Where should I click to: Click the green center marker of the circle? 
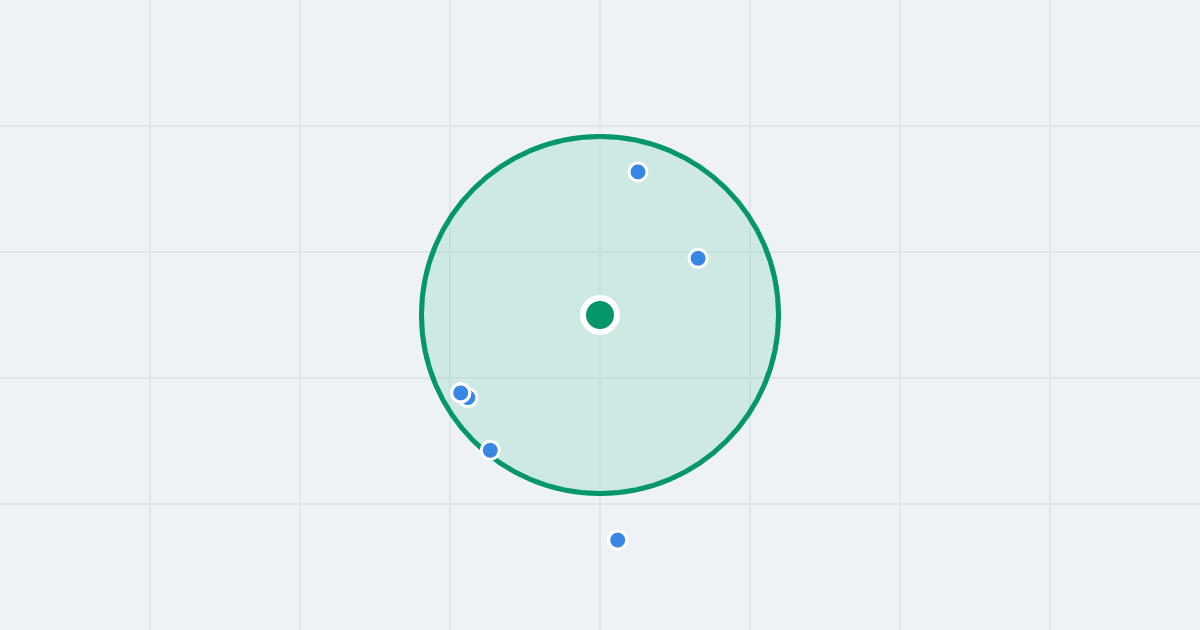click(x=600, y=315)
